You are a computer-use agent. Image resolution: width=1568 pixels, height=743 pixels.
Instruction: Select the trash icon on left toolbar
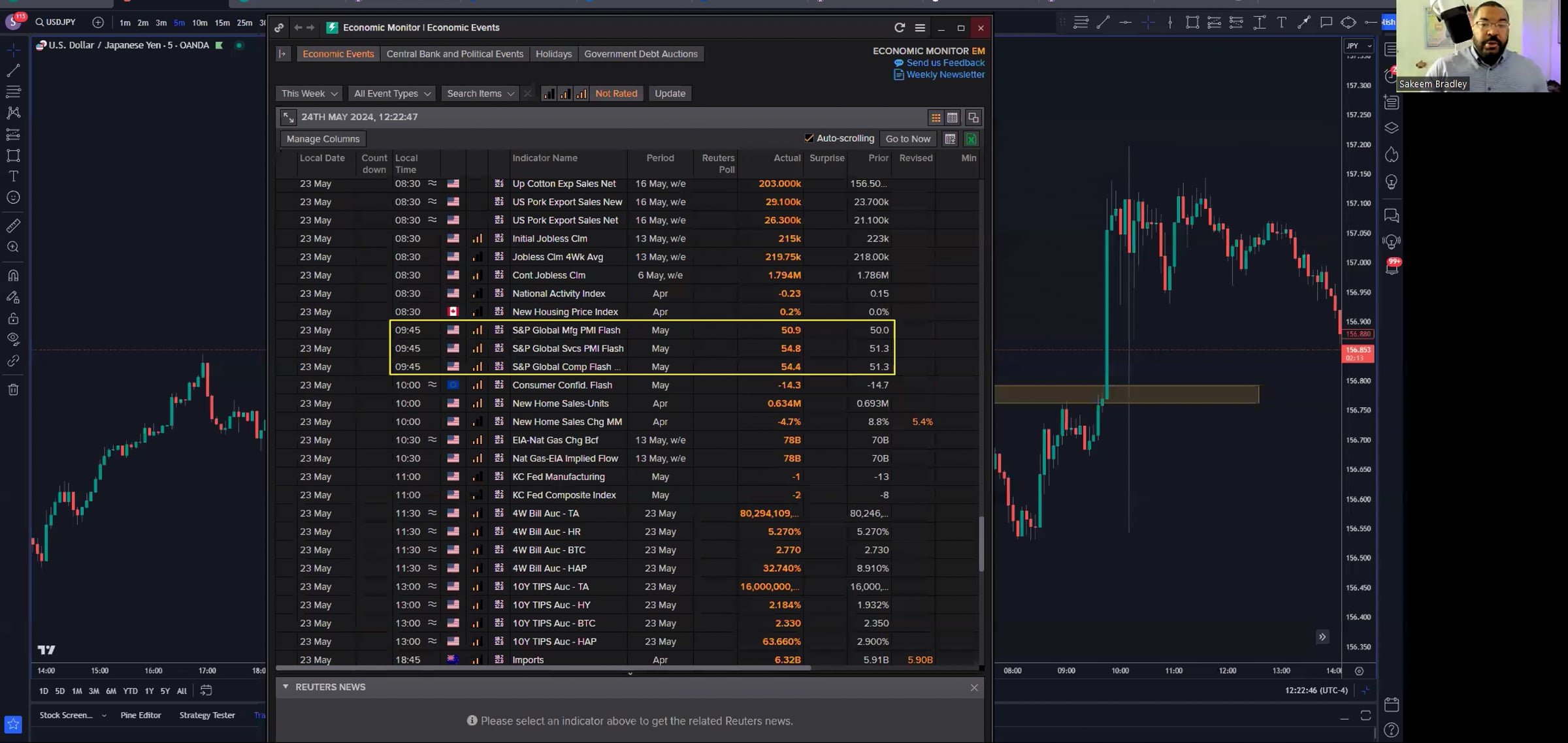coord(13,390)
